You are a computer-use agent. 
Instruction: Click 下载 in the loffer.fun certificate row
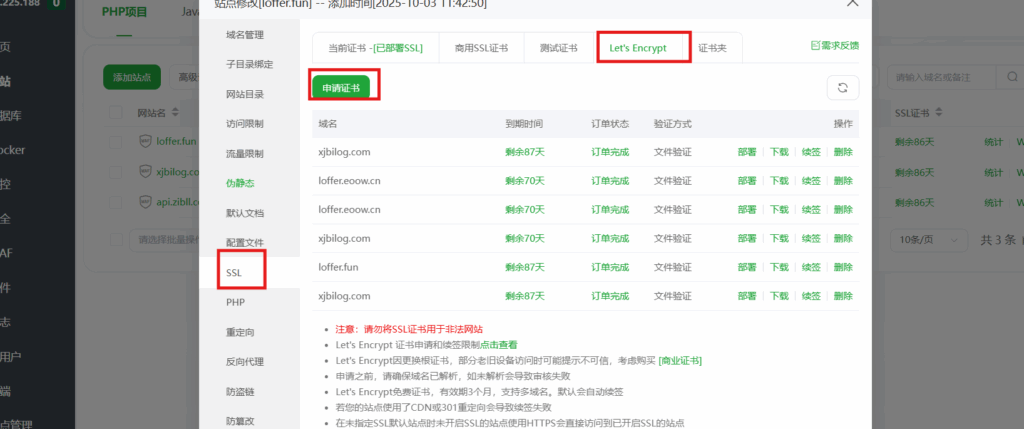779,267
